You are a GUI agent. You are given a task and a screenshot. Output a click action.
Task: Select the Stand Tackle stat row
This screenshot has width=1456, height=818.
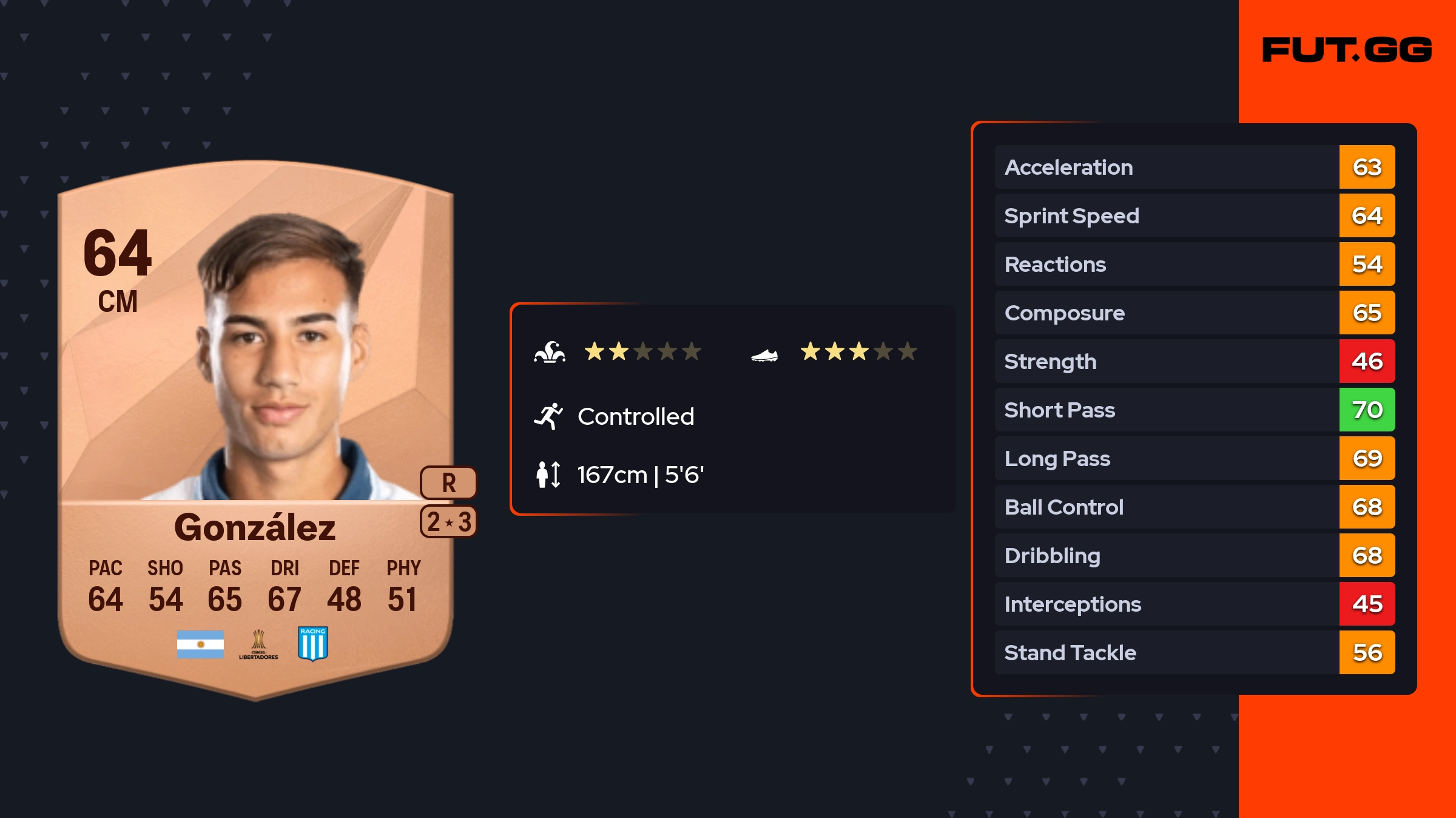[x=1195, y=652]
